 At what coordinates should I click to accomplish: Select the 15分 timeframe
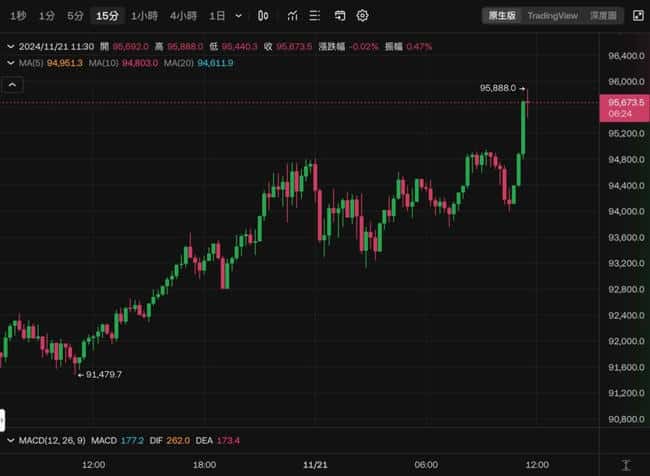(107, 16)
